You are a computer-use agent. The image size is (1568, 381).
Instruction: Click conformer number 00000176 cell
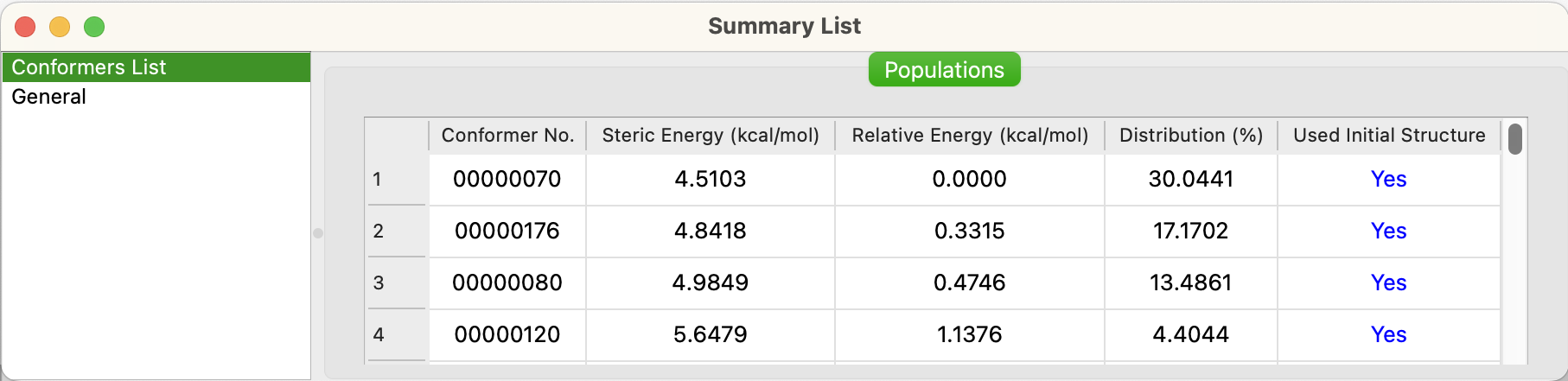tap(507, 232)
